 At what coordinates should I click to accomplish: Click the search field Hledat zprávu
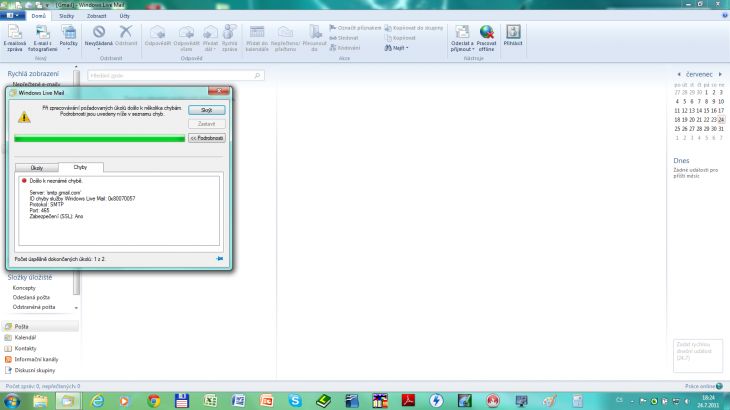click(x=176, y=75)
